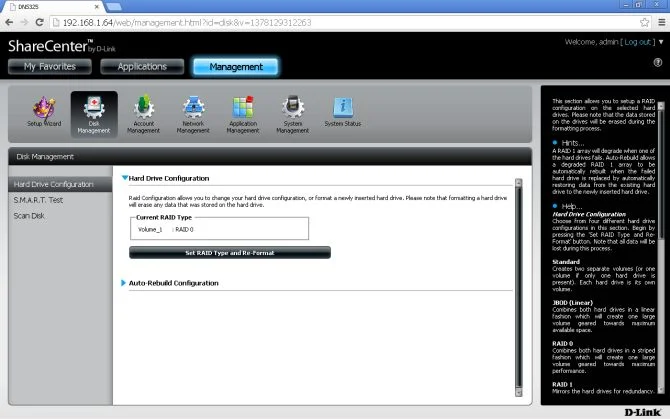Viewport: 670px width, 419px height.
Task: Select the Management tab
Action: pos(236,67)
